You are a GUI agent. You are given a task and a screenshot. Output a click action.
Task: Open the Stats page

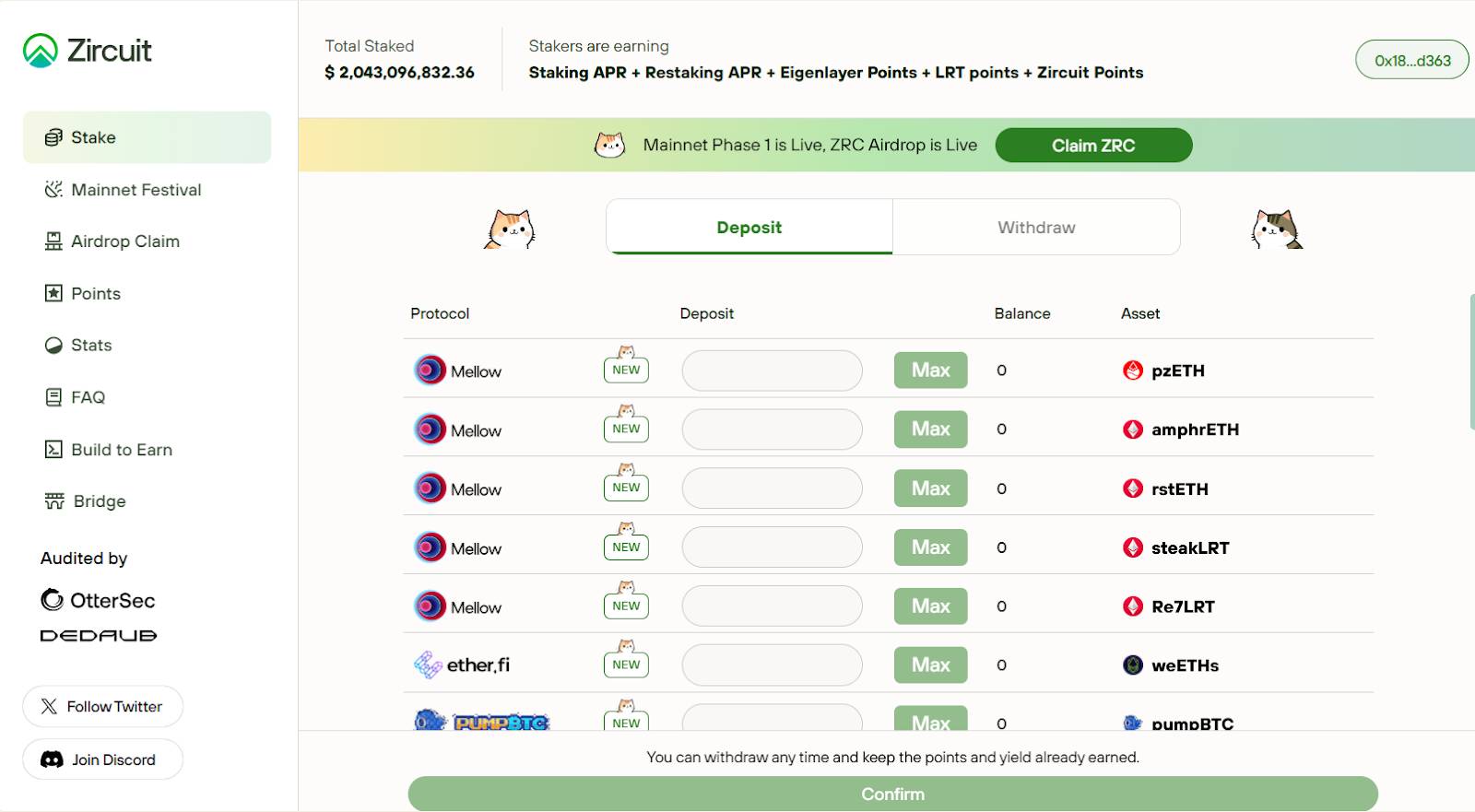coord(77,345)
